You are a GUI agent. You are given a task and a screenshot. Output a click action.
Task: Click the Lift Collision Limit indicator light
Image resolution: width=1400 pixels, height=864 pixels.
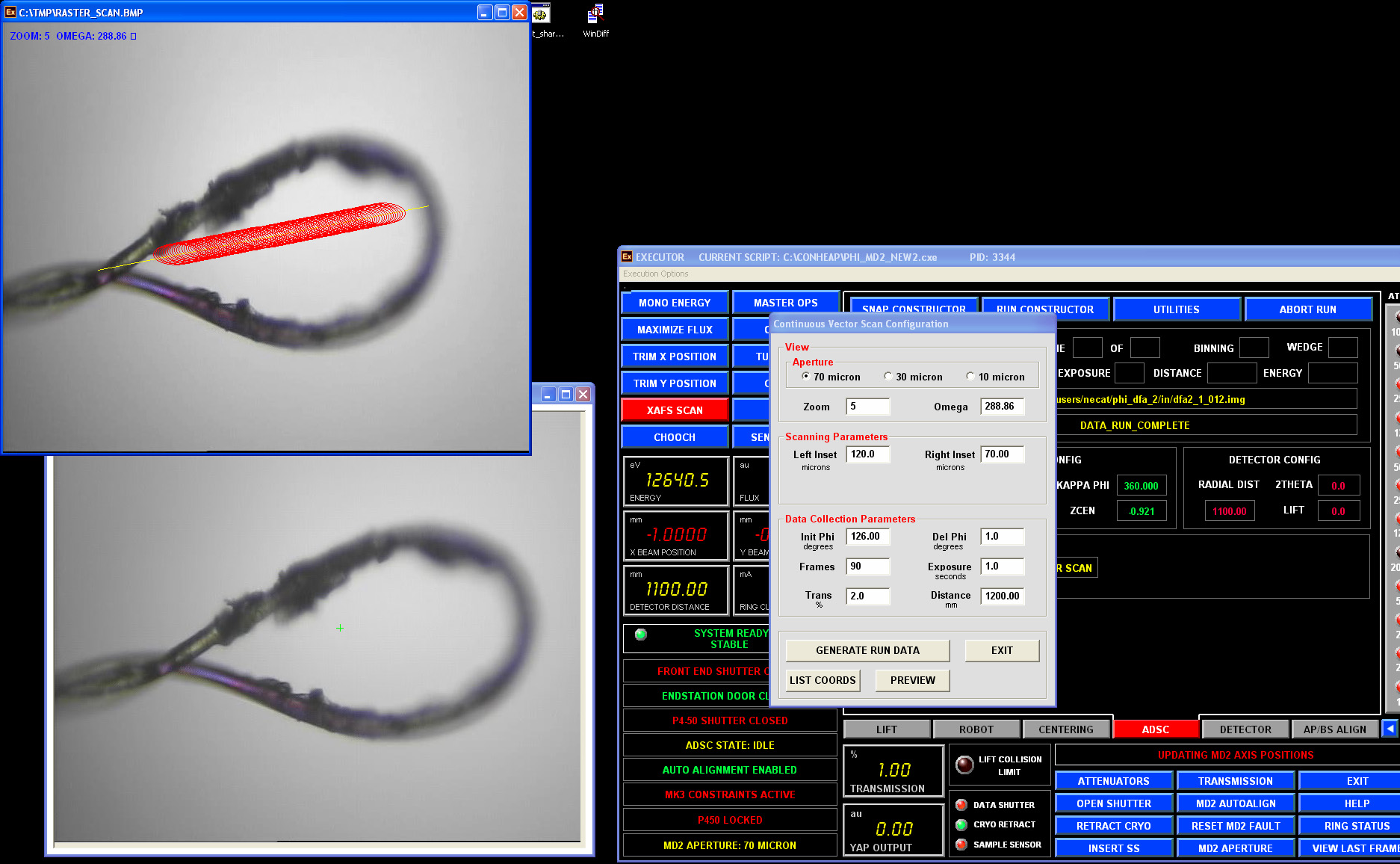click(964, 765)
